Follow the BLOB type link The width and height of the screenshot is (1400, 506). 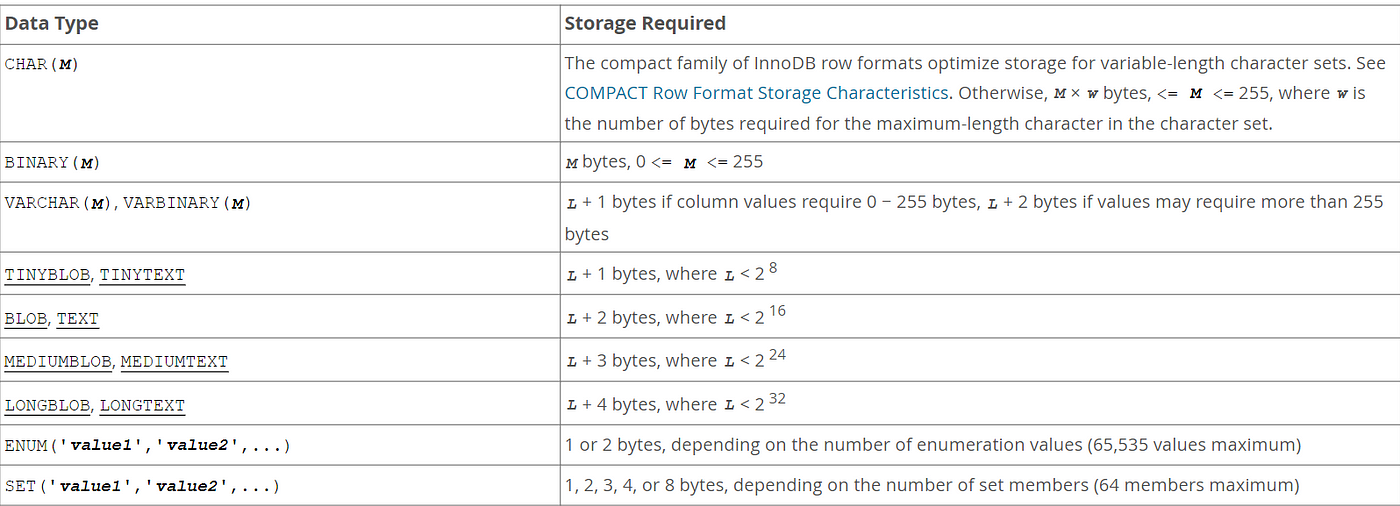coord(26,319)
